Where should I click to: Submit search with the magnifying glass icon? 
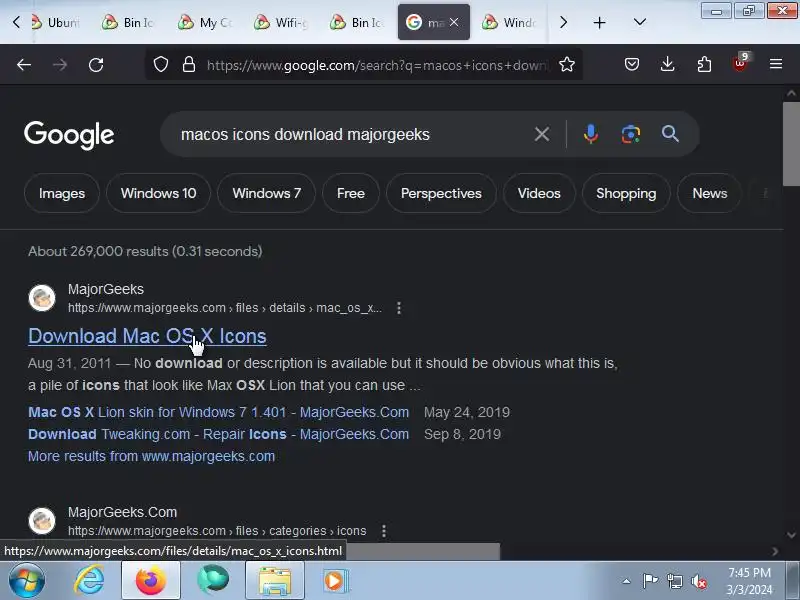point(670,134)
